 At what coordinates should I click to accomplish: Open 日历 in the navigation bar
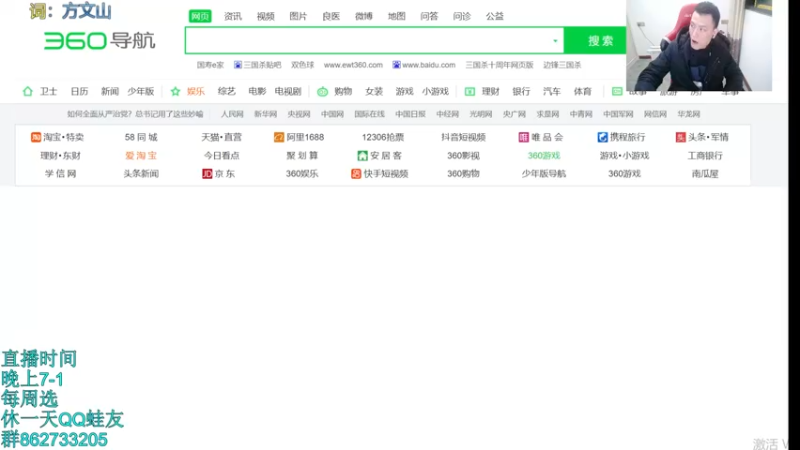pyautogui.click(x=79, y=91)
